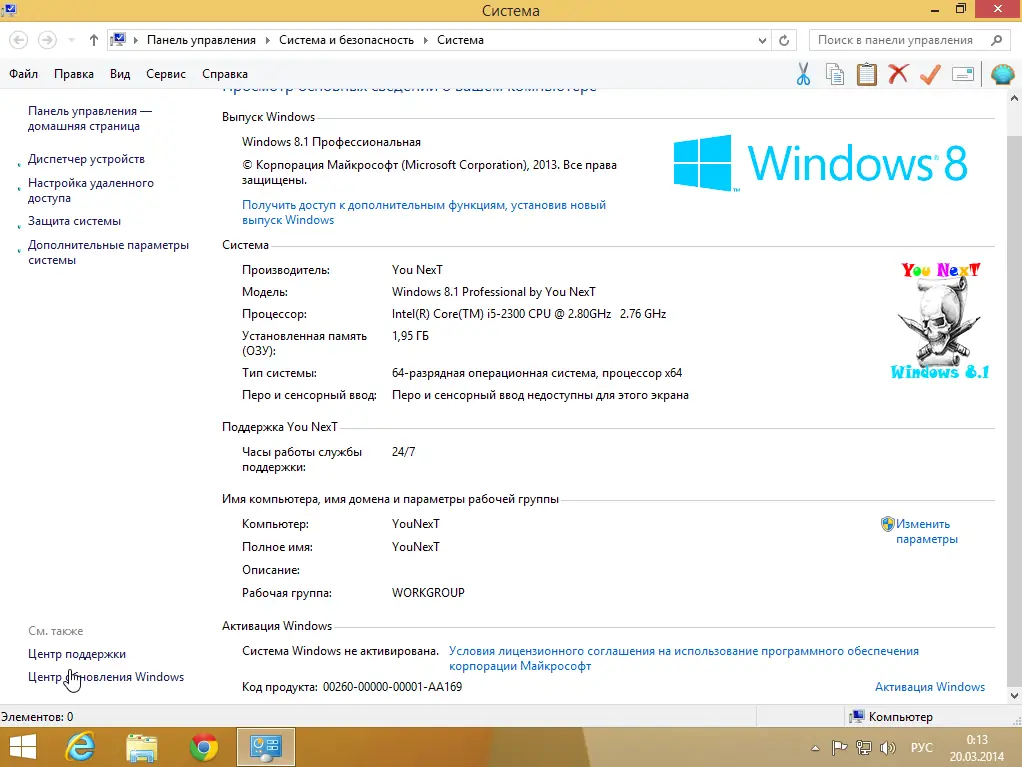
Task: Click the search magnifier icon
Action: [996, 40]
